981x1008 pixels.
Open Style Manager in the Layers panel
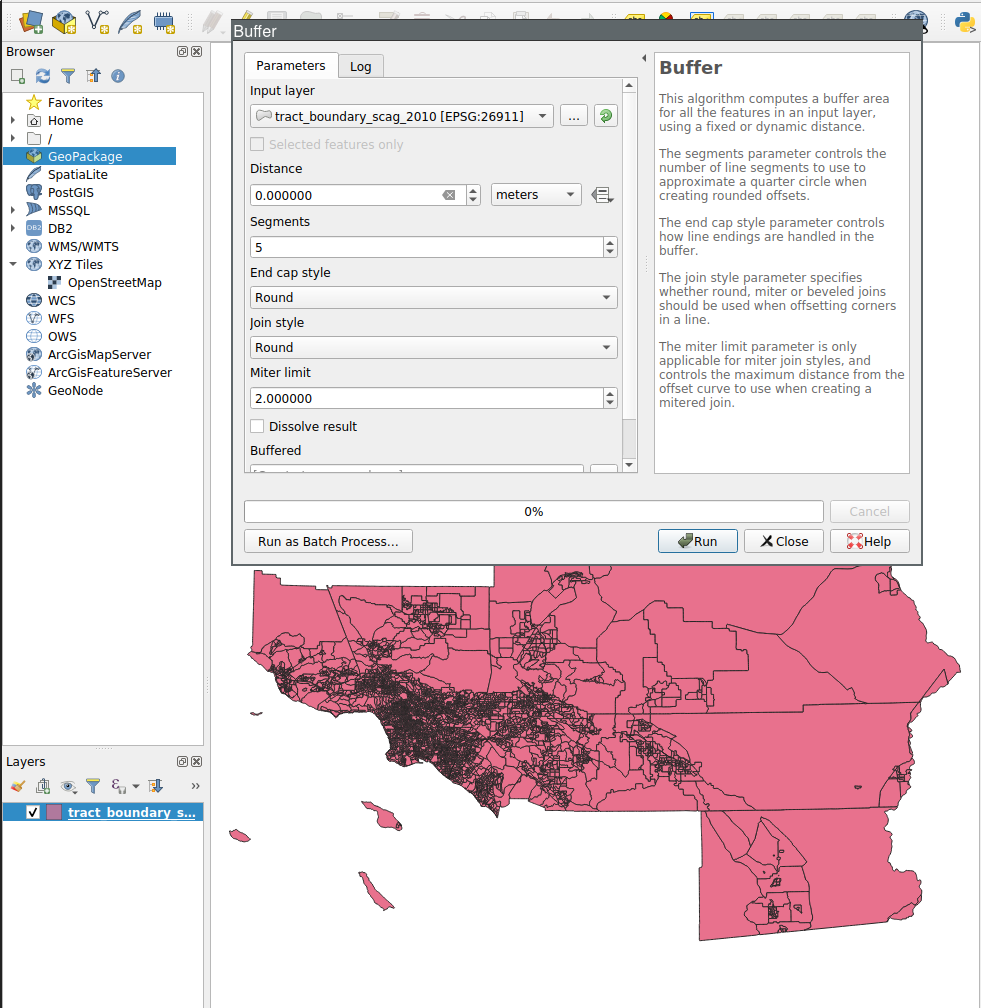coord(18,786)
